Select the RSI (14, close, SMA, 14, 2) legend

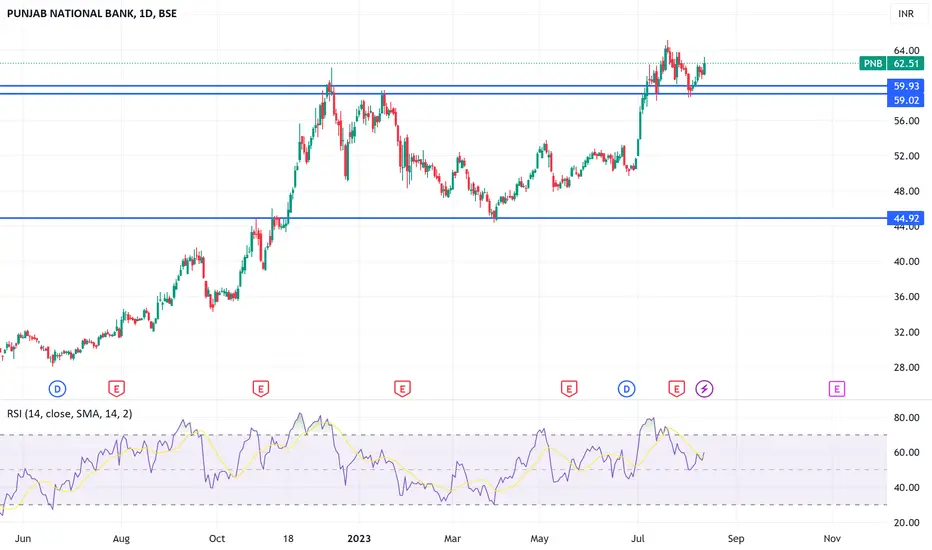coord(70,413)
